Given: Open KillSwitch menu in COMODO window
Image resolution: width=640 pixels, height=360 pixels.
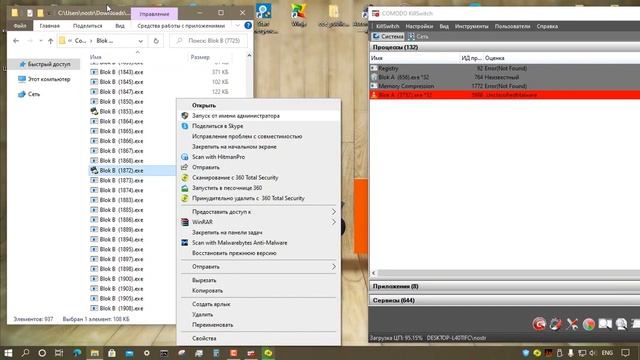Looking at the screenshot, I should point(388,26).
